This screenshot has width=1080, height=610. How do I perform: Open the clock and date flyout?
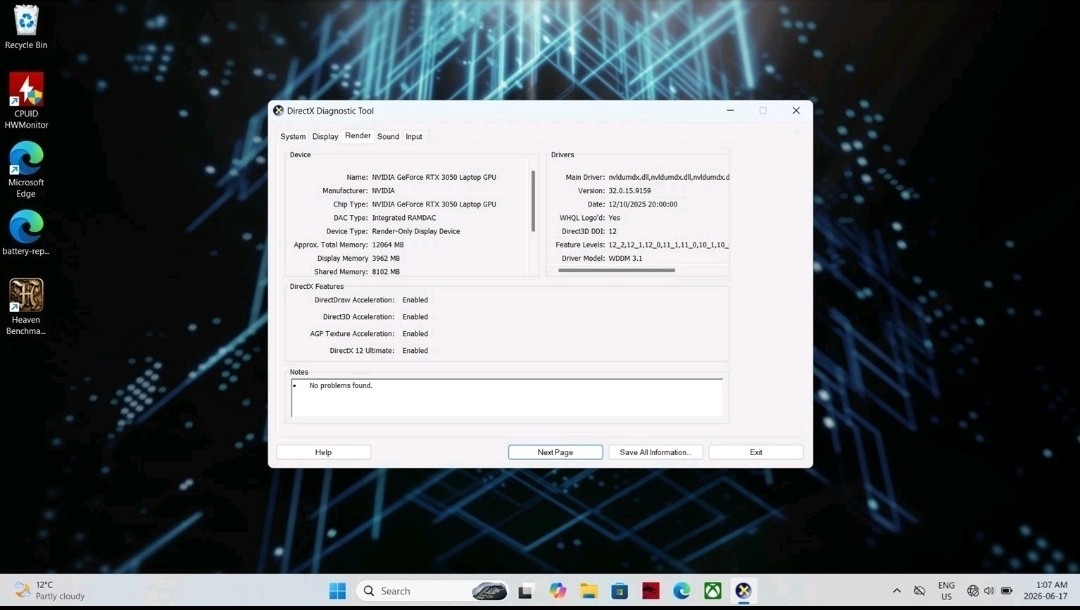click(1046, 591)
